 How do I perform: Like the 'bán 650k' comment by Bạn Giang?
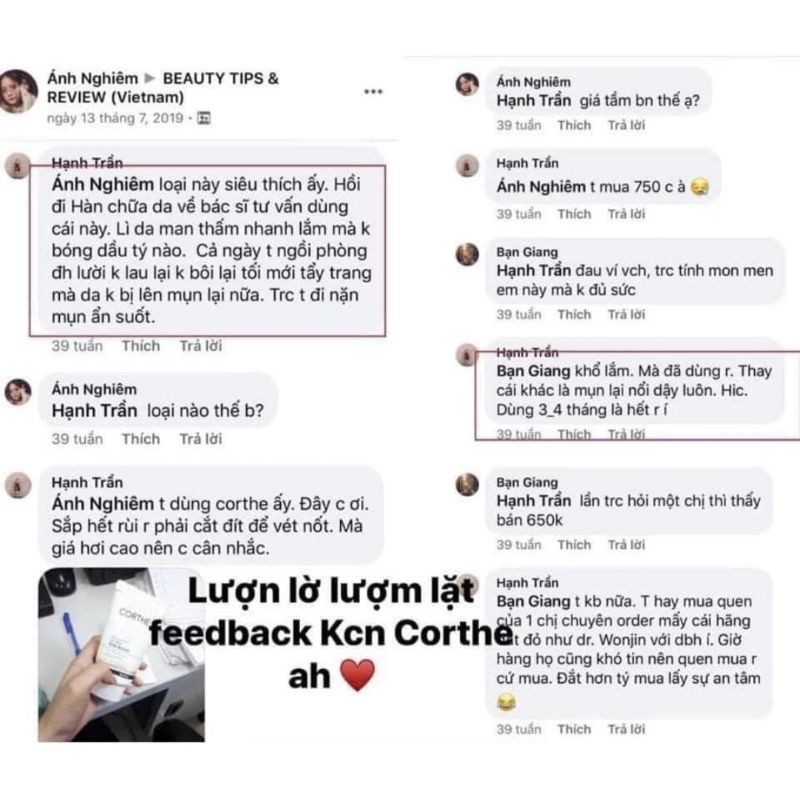tap(574, 544)
